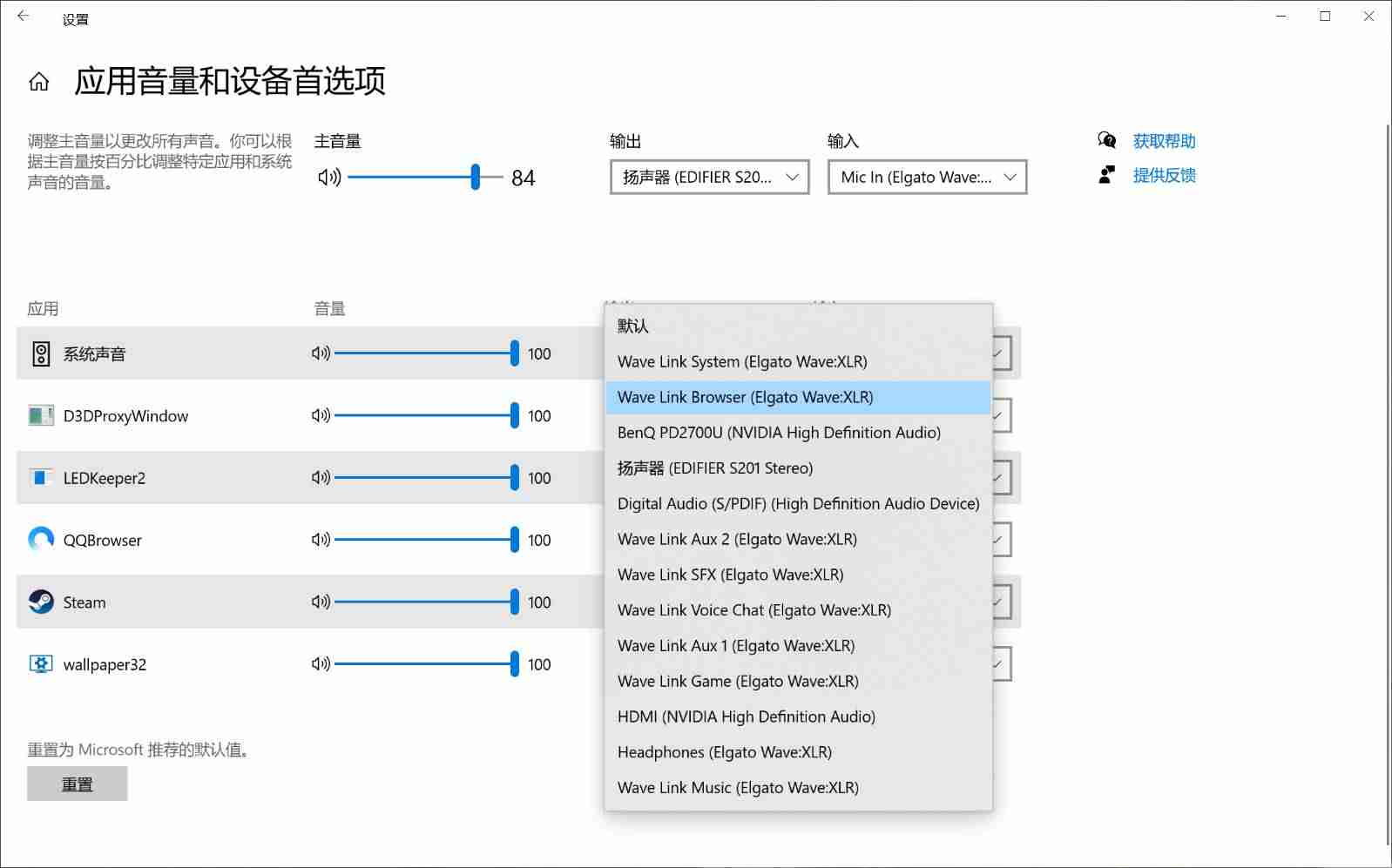Select Digital Audio (S/PDIF) option

click(799, 503)
